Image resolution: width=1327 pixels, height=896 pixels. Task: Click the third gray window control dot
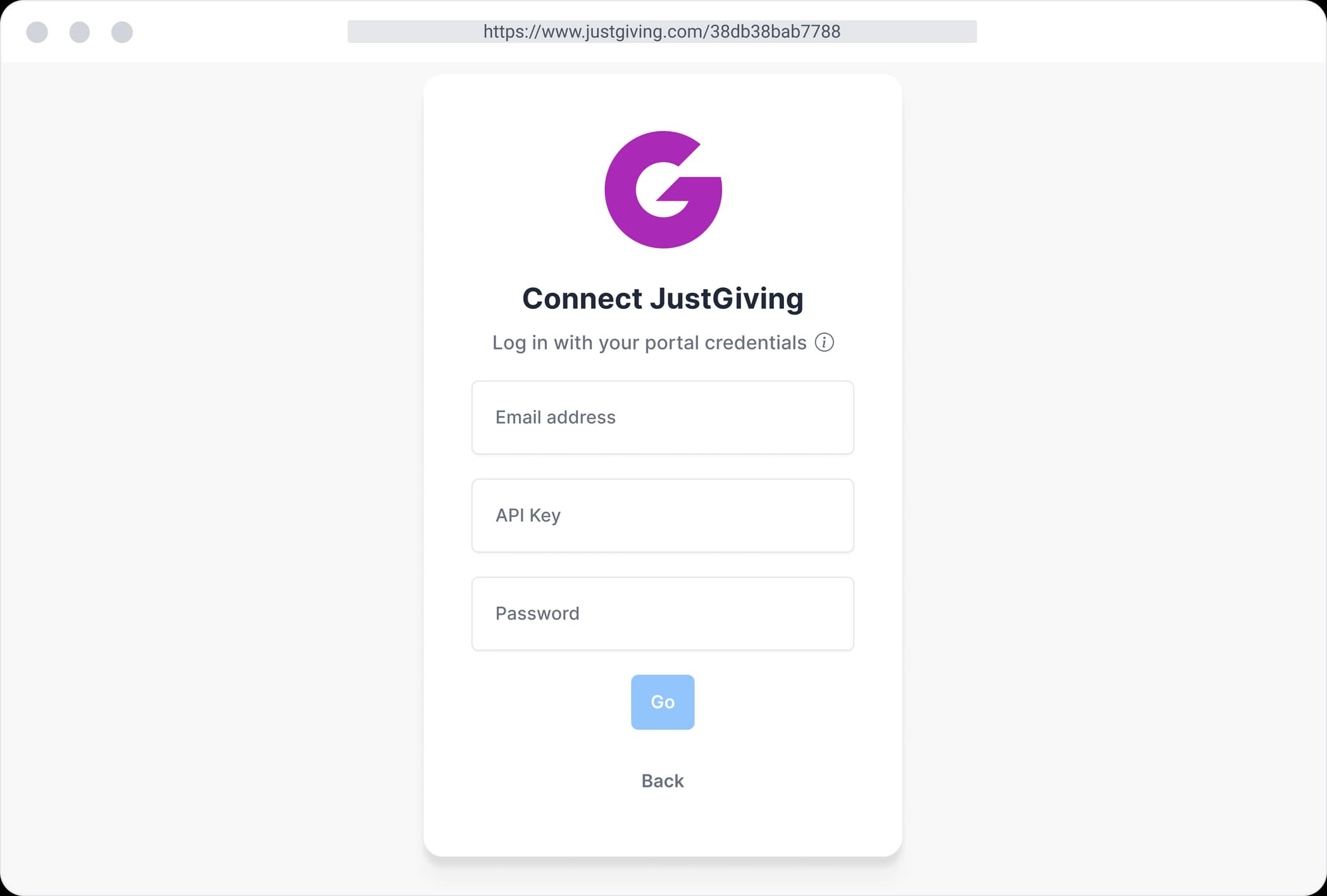122,32
